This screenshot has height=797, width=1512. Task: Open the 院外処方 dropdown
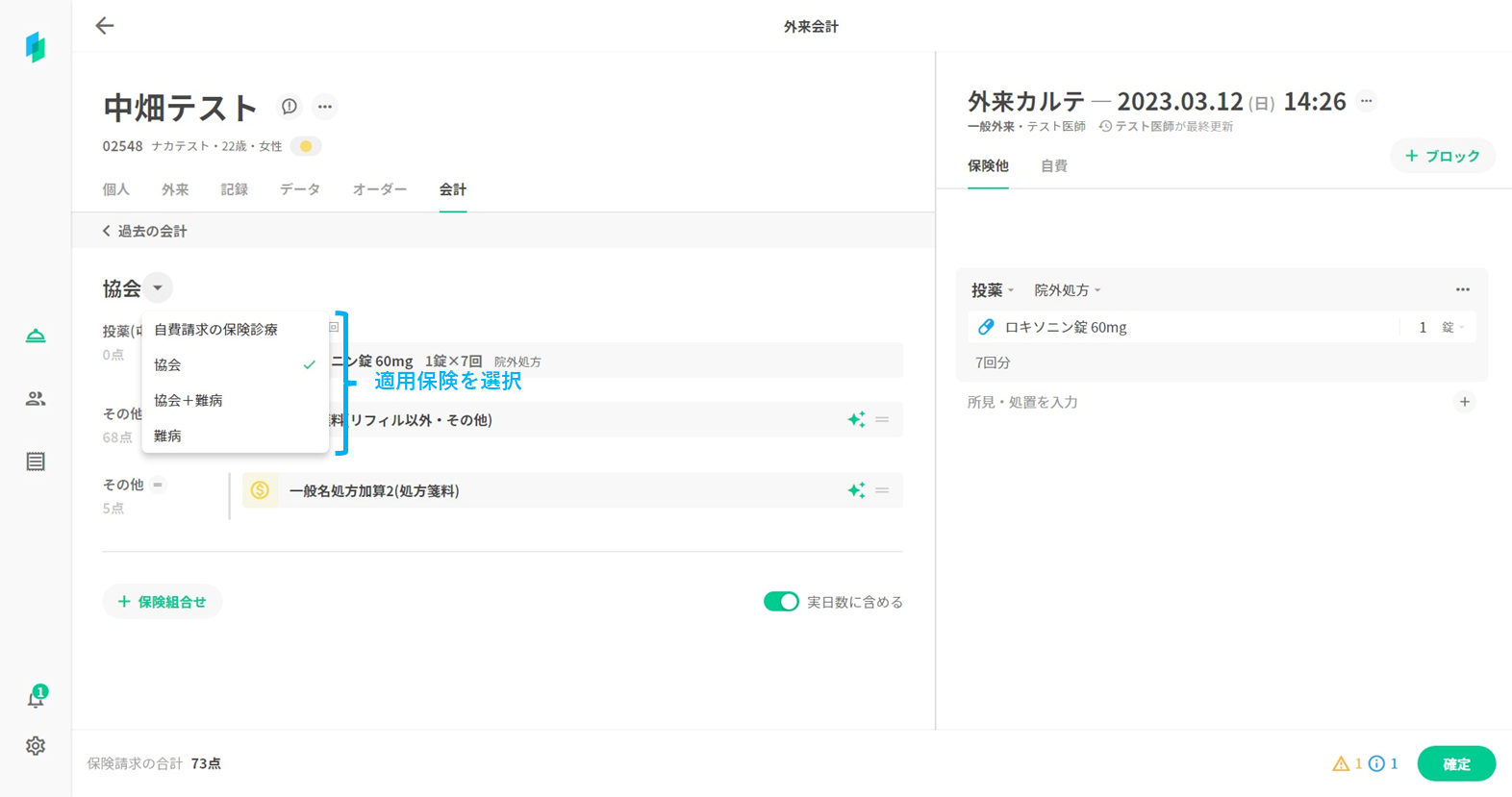[1068, 289]
